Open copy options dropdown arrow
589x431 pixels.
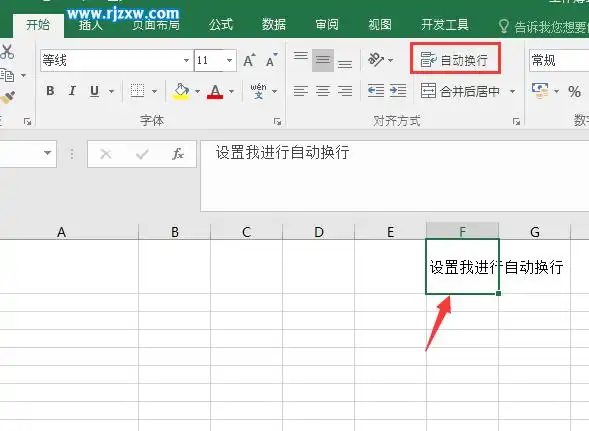(x=23, y=76)
